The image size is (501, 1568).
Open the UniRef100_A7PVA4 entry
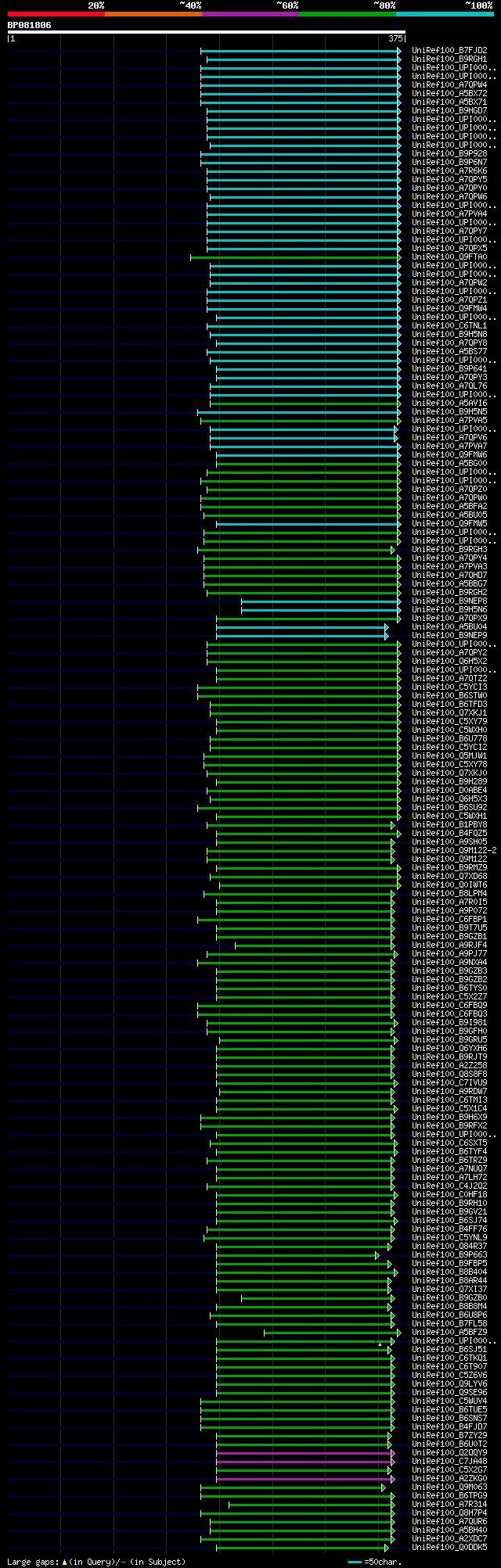(449, 213)
